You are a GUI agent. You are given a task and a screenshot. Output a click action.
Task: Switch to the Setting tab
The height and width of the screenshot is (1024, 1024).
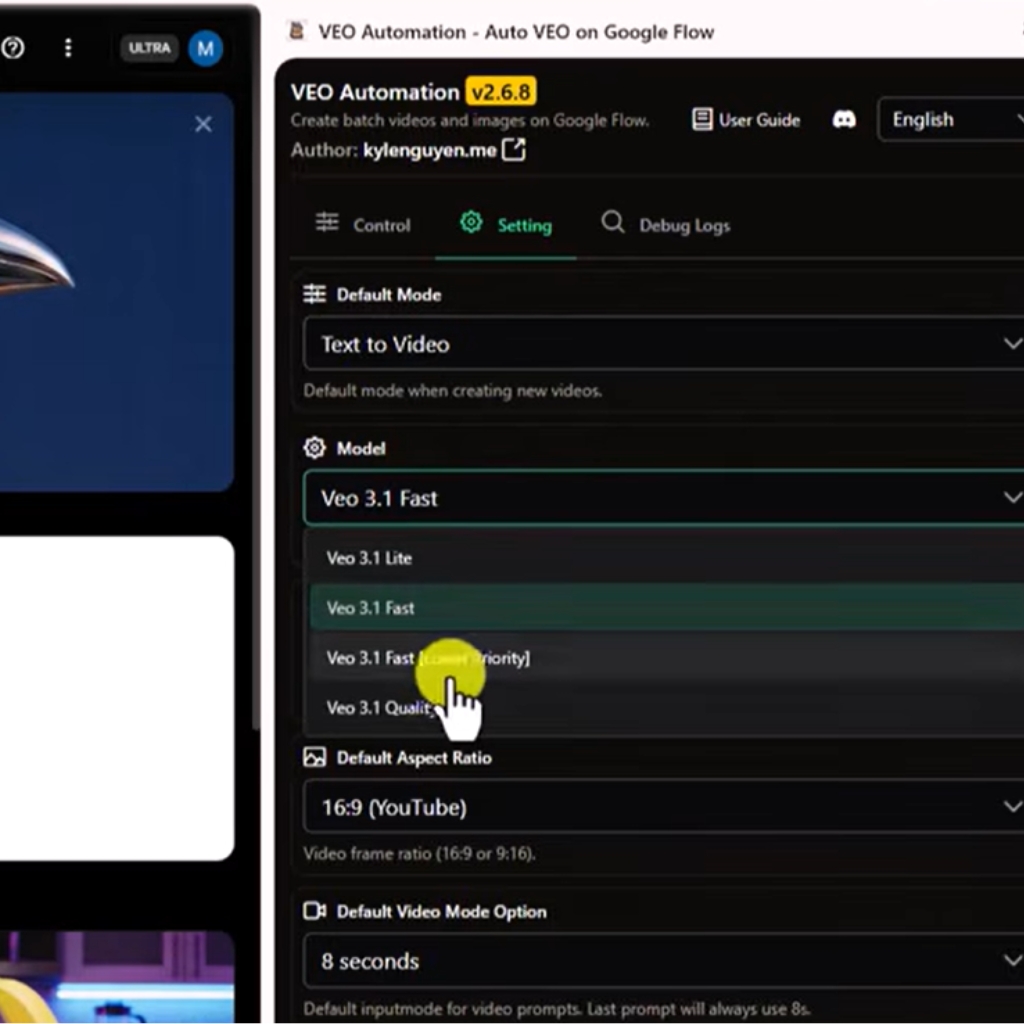(506, 225)
